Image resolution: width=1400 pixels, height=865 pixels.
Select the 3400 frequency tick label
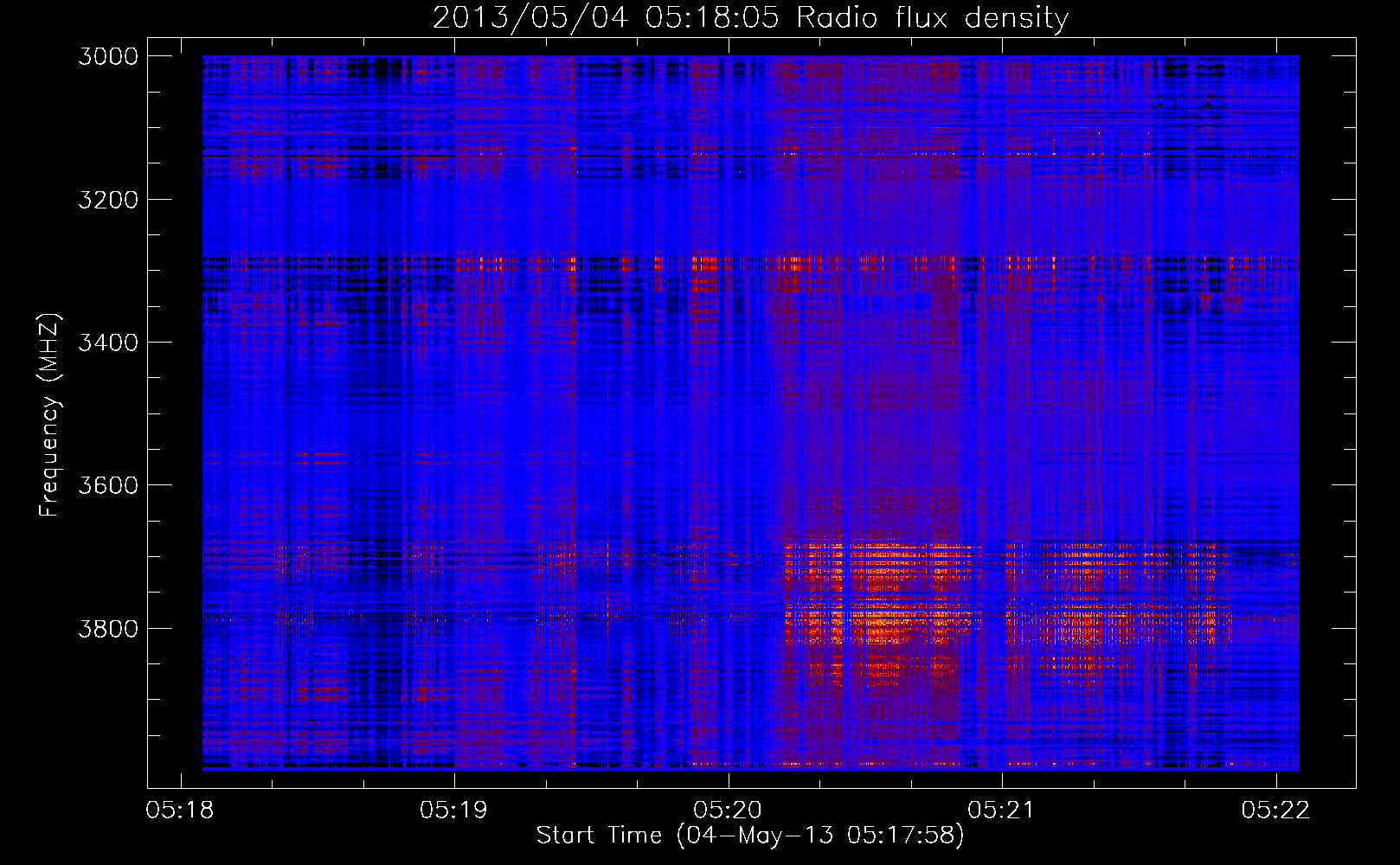(108, 343)
